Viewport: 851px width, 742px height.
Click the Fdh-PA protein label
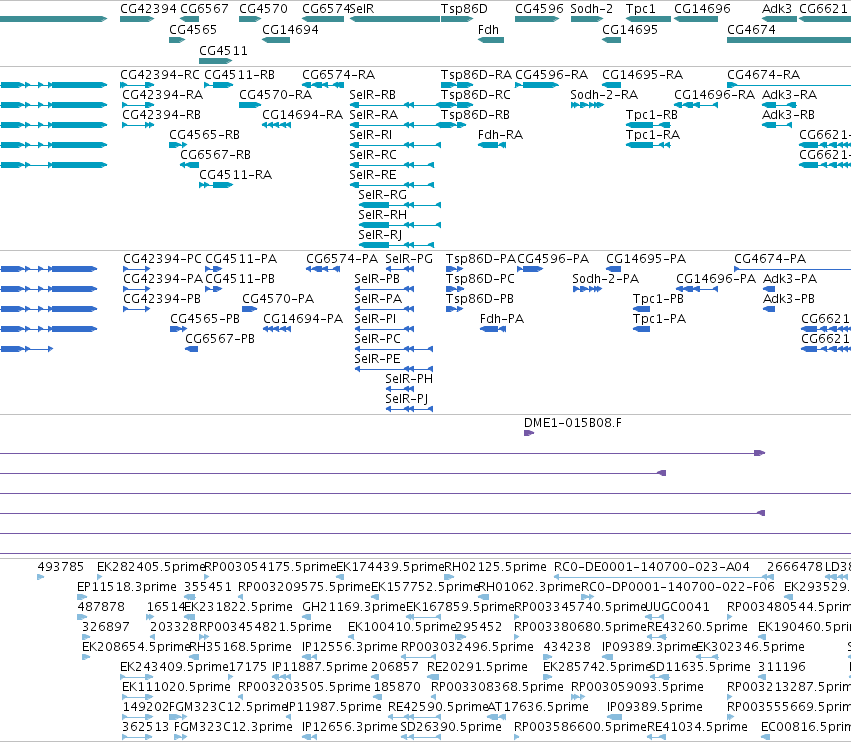coord(502,319)
